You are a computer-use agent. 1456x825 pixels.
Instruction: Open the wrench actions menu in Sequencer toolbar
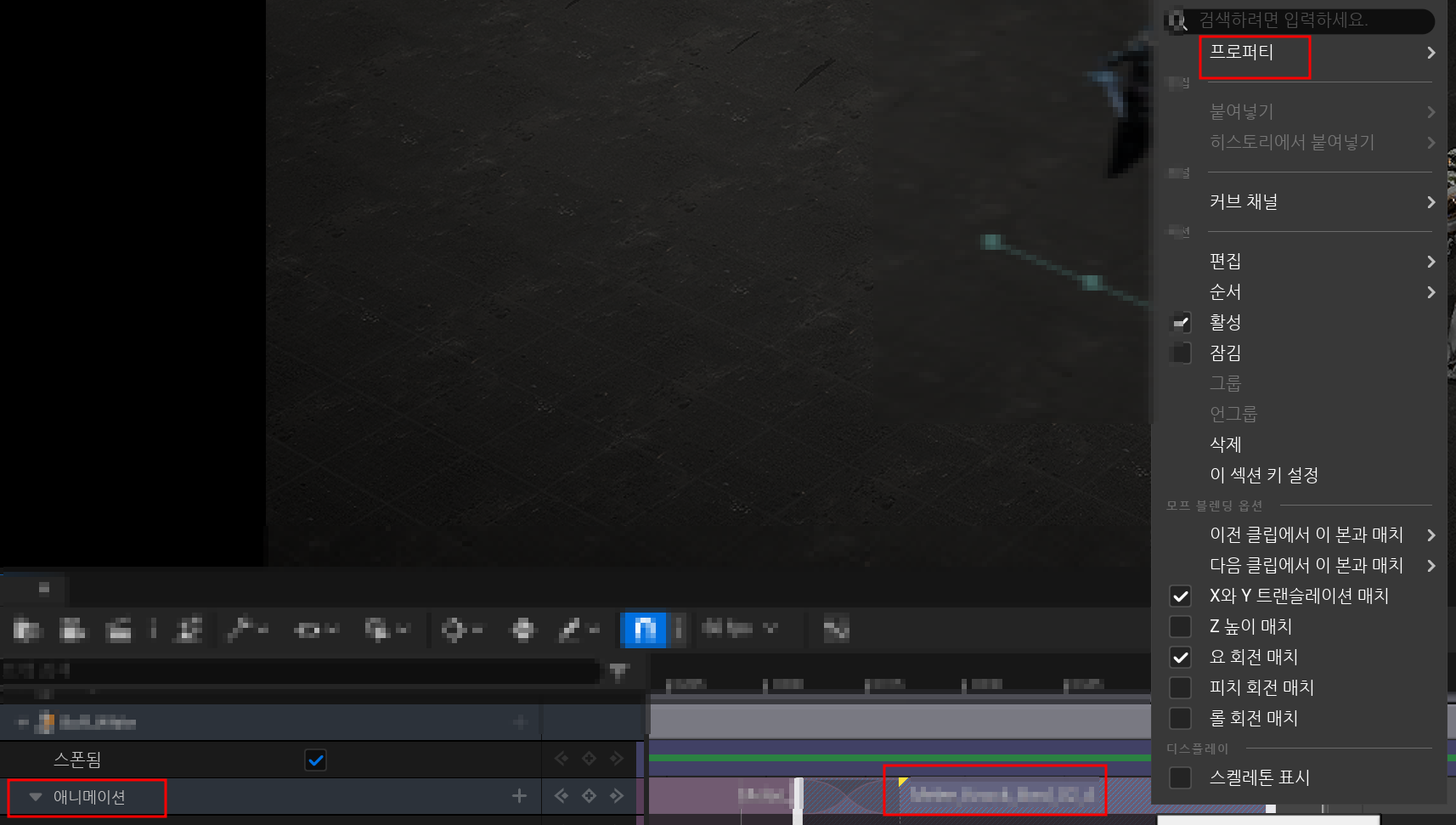click(x=247, y=630)
